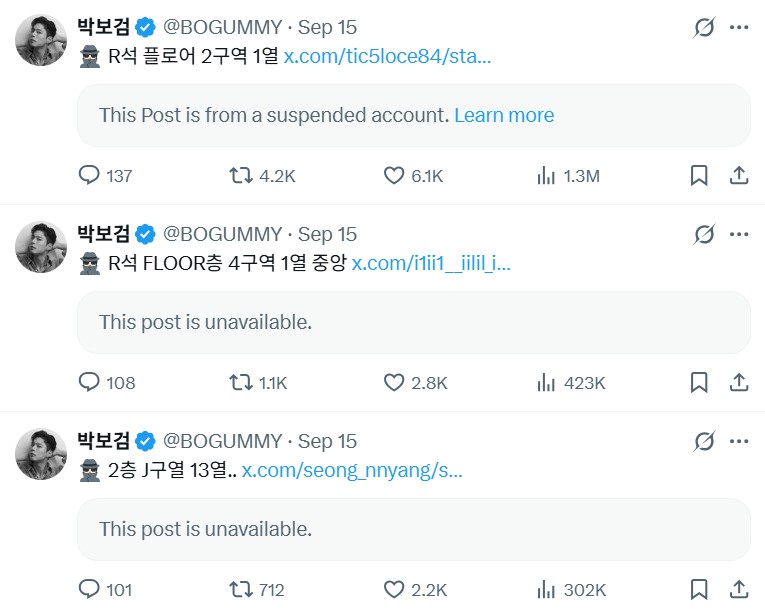This screenshot has height=610, width=765.
Task: Open the x.com/tic5loce84 link
Action: (387, 57)
